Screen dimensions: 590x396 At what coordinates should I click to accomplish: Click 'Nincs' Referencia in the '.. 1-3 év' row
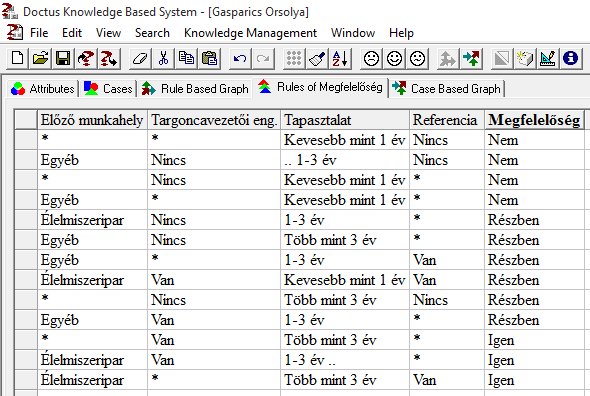(x=447, y=160)
